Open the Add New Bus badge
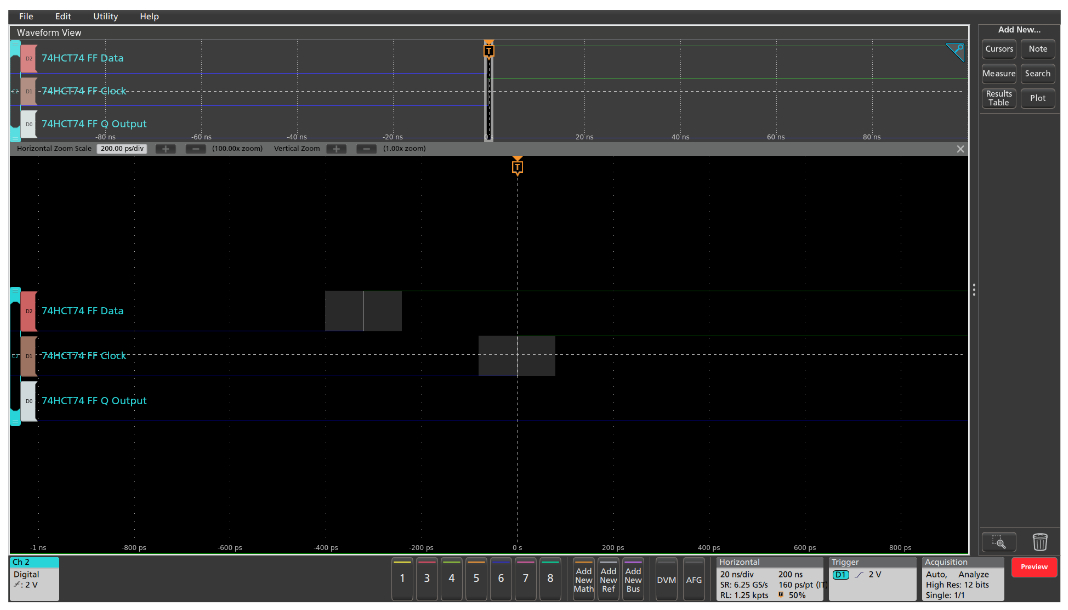This screenshot has height=610, width=1068. click(x=634, y=576)
